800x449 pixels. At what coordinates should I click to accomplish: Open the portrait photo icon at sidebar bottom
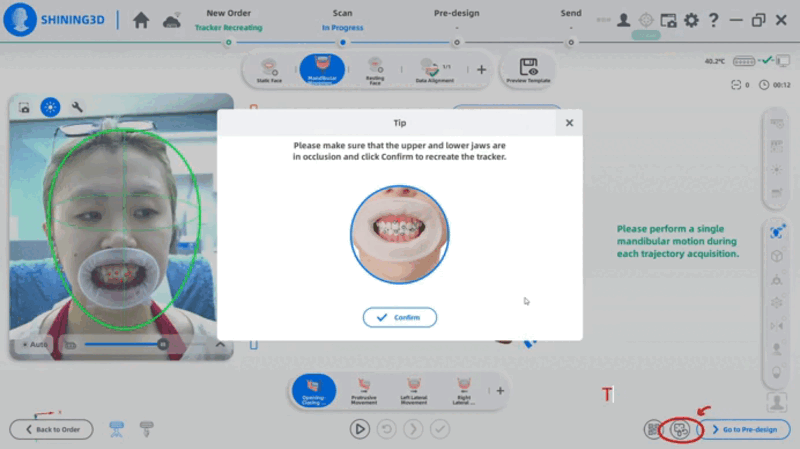[777, 403]
